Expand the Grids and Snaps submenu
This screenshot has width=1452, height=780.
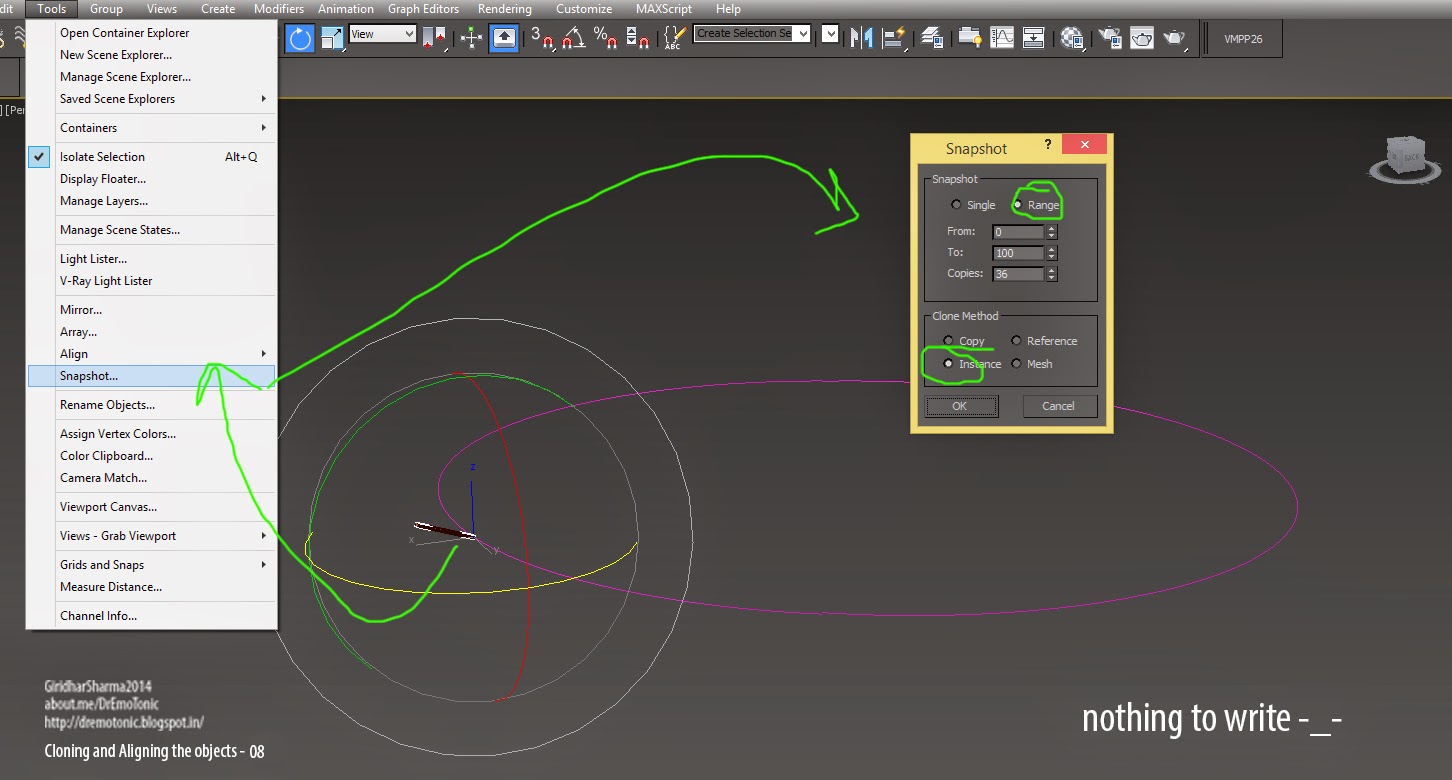(x=151, y=565)
